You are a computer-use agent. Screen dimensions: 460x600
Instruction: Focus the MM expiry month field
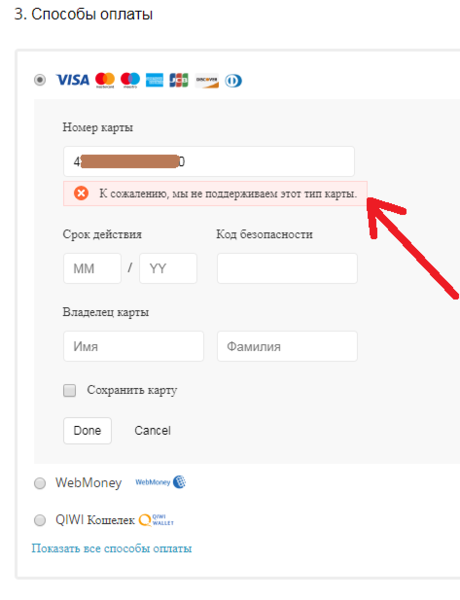(x=92, y=268)
